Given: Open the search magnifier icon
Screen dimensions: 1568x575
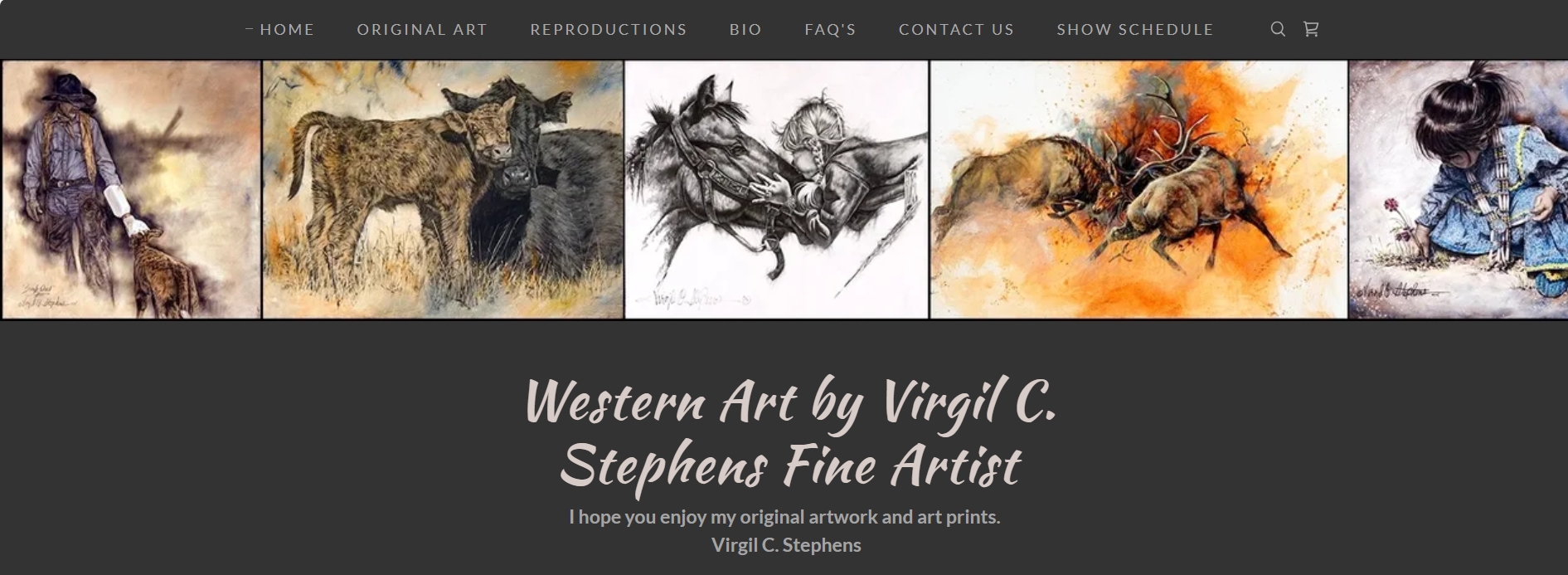Looking at the screenshot, I should point(1278,29).
